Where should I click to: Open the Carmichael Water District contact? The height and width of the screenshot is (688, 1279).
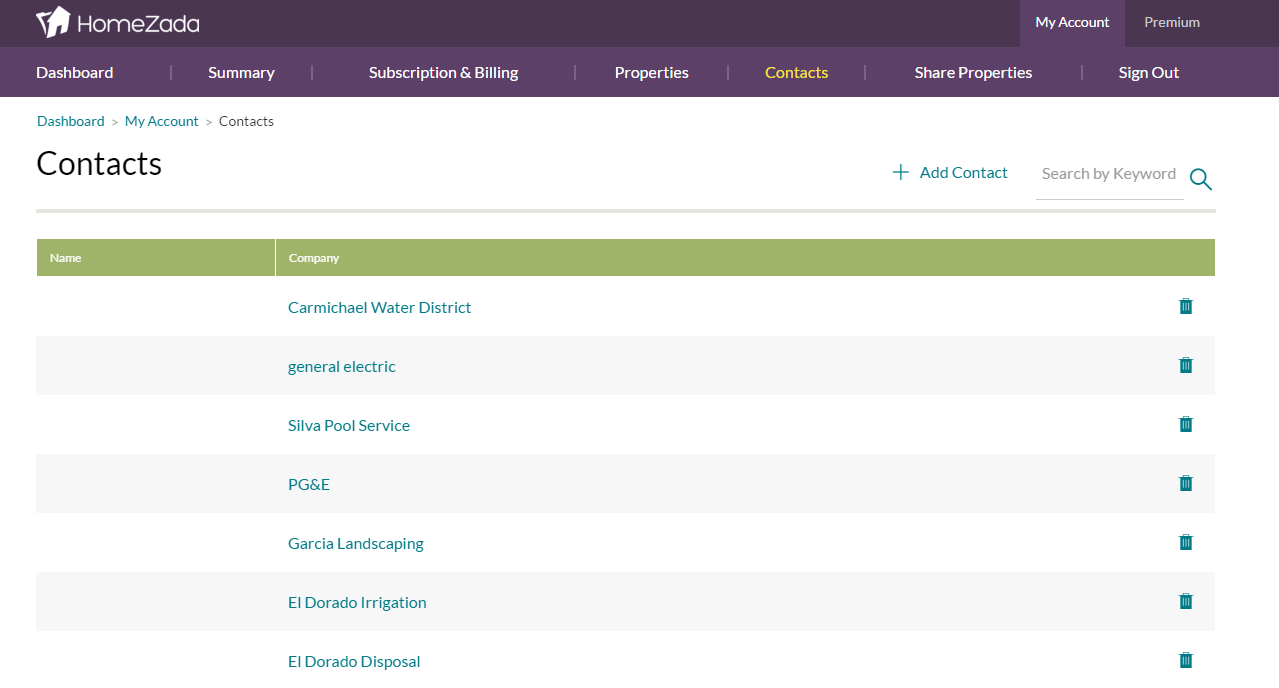coord(379,307)
